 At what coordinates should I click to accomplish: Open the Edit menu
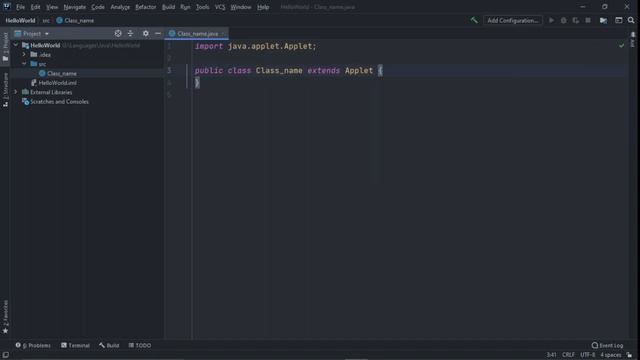pos(36,7)
